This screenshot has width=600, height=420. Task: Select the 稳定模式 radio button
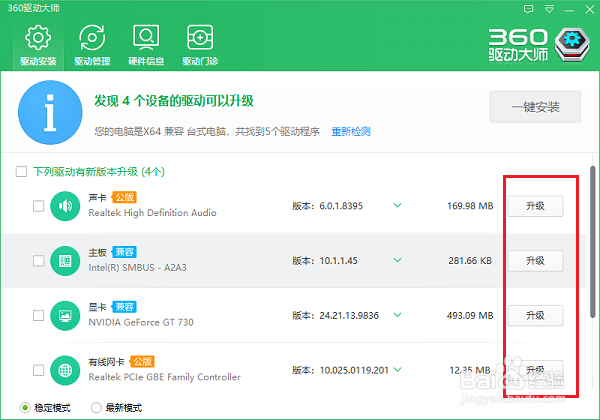click(x=25, y=408)
